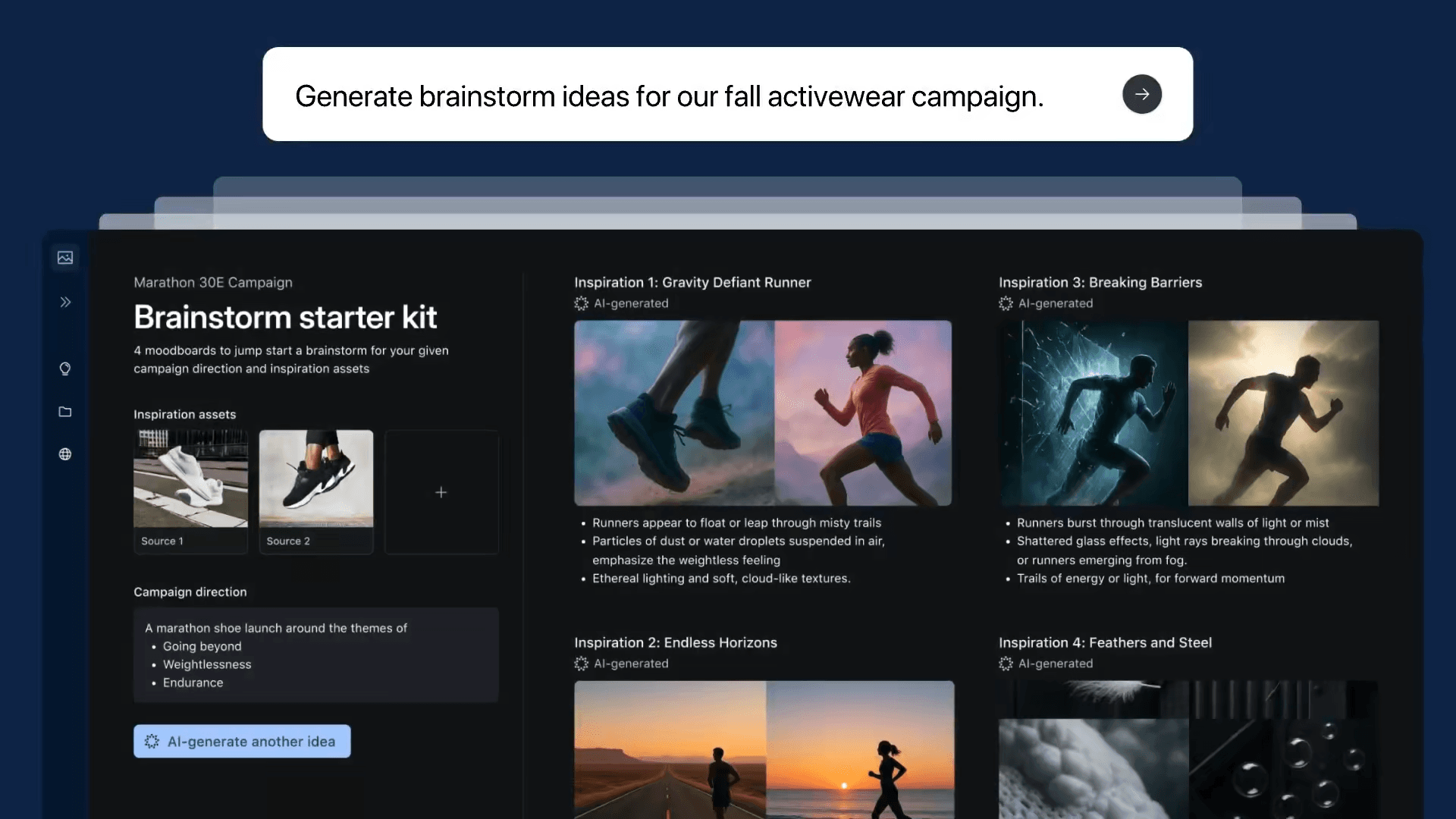
Task: Click the 'Endurance' bullet
Action: (x=193, y=682)
